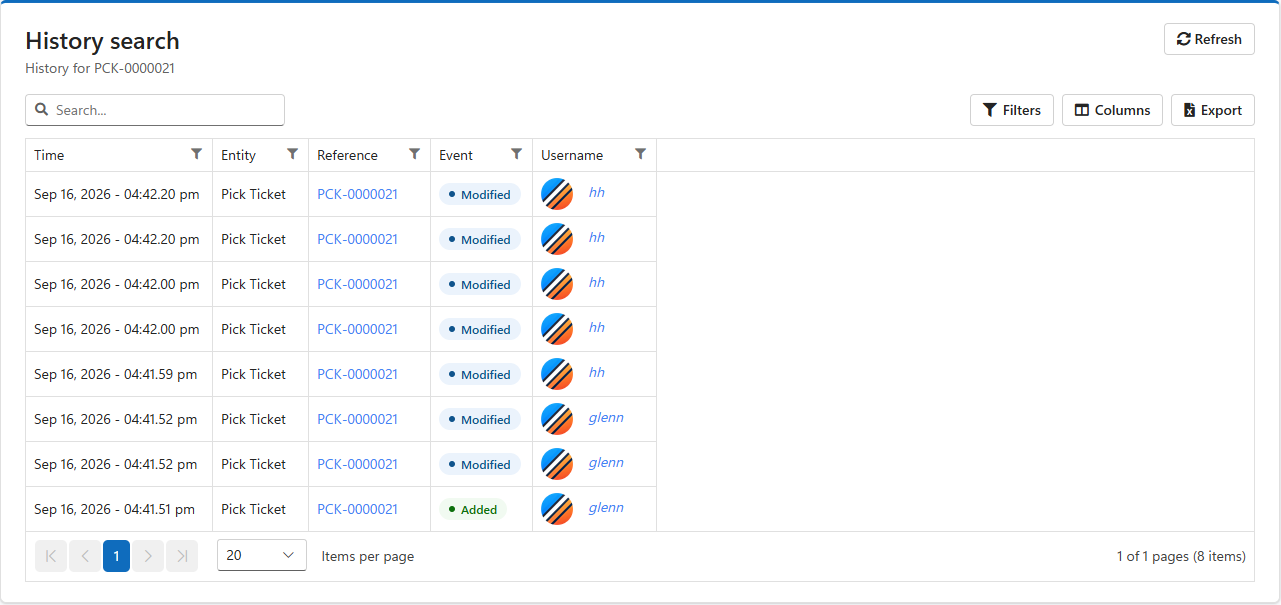Viewport: 1281px width, 605px height.
Task: Go to the previous page
Action: pos(84,556)
